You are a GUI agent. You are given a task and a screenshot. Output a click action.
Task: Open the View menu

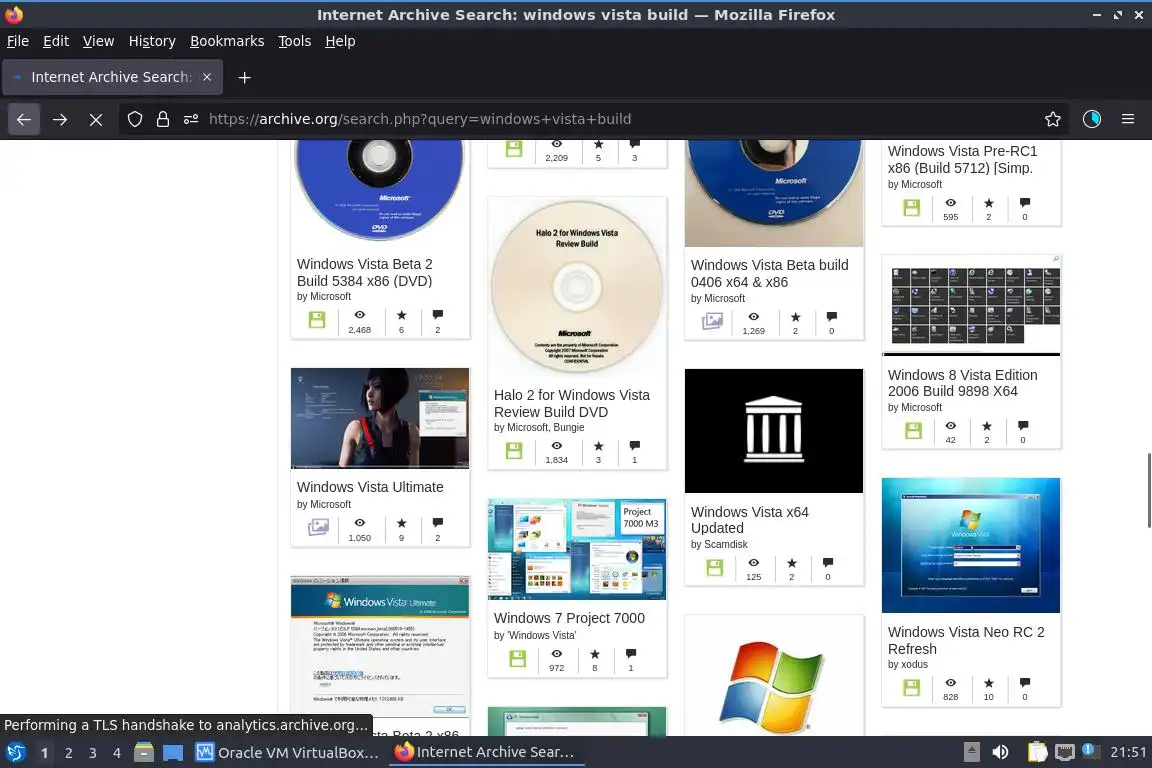tap(98, 41)
